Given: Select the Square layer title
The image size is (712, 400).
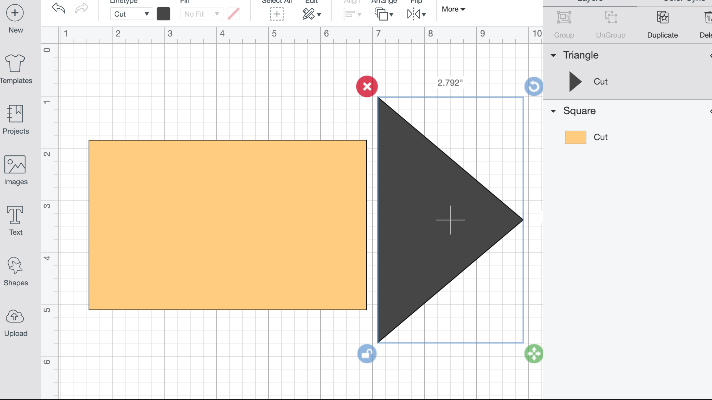Looking at the screenshot, I should pos(579,111).
